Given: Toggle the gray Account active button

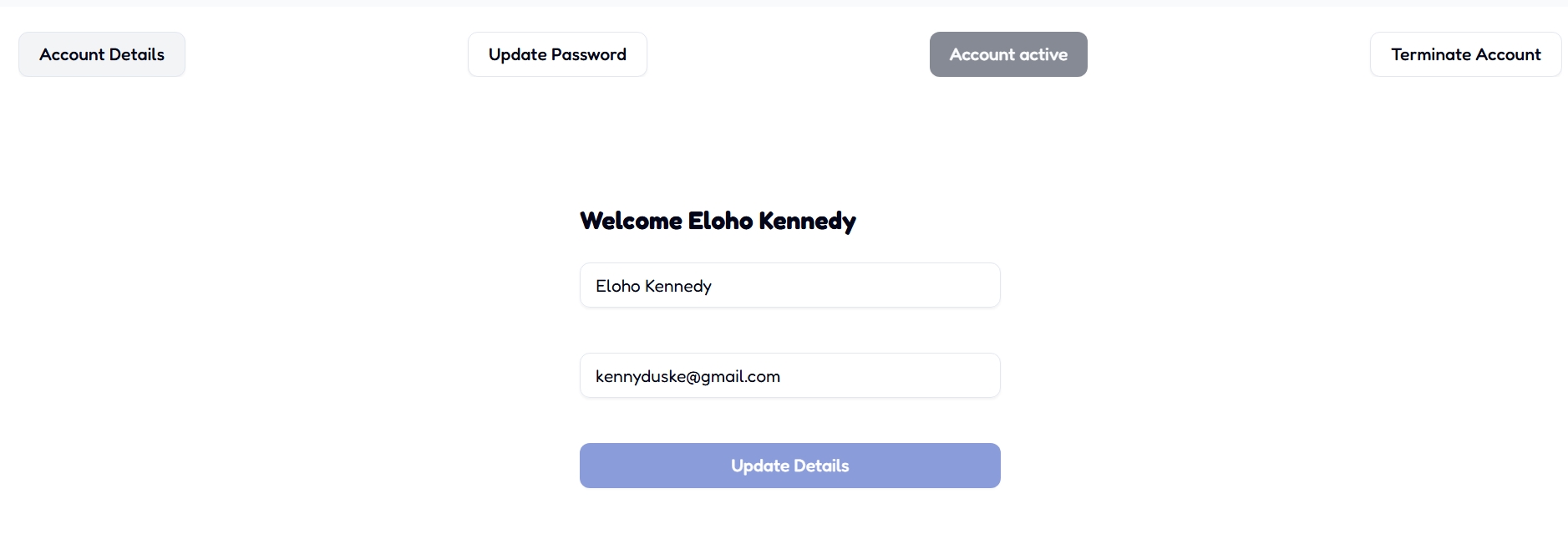Looking at the screenshot, I should click(1008, 54).
